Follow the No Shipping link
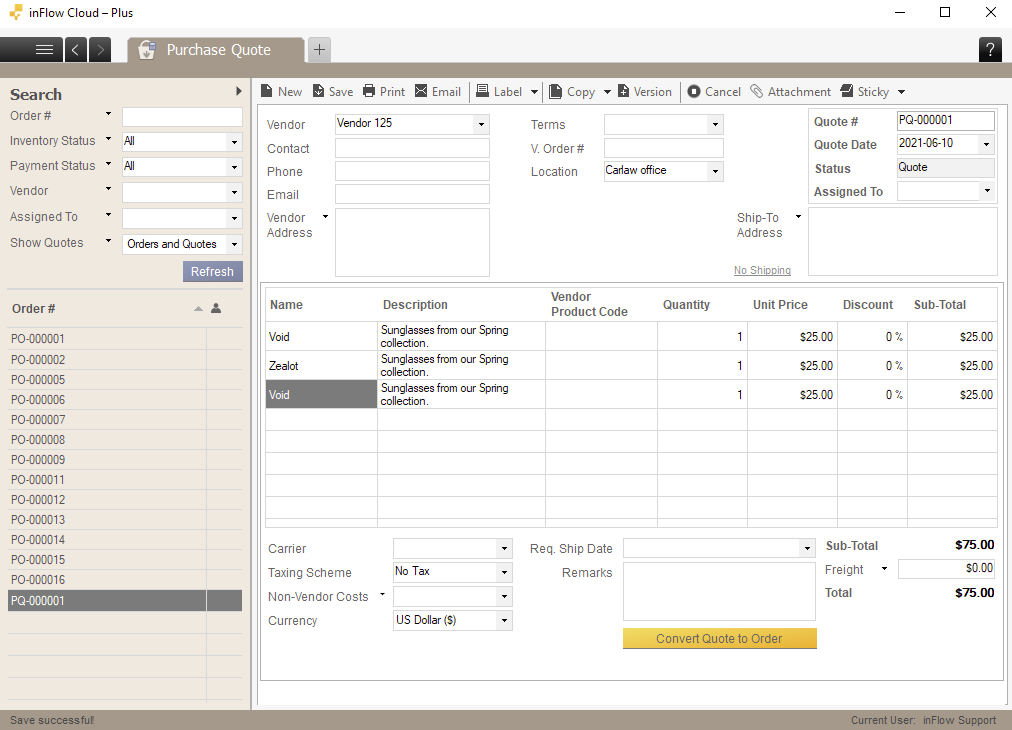This screenshot has height=730, width=1012. click(762, 270)
